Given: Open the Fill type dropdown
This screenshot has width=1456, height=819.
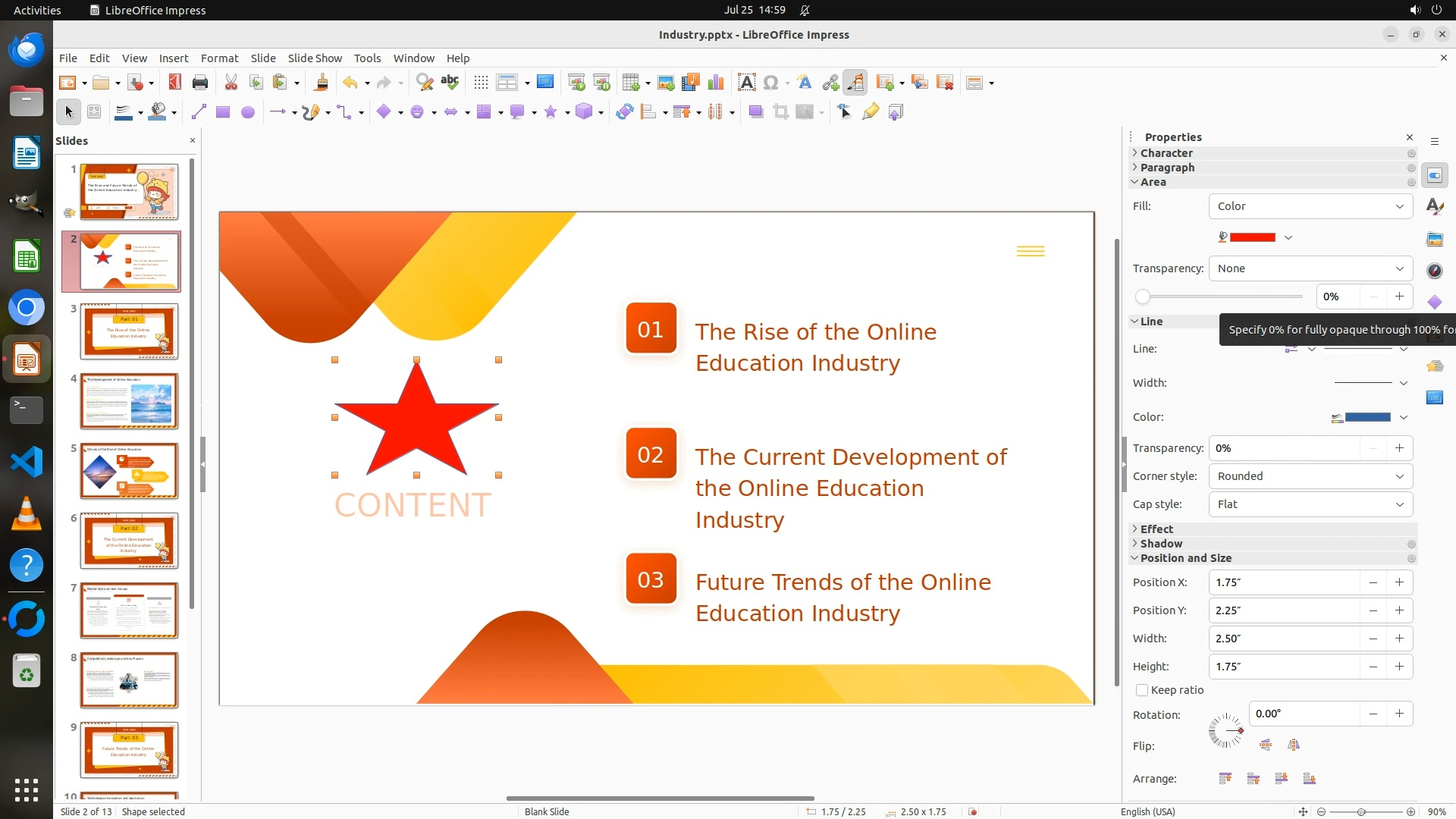Looking at the screenshot, I should click(1310, 206).
